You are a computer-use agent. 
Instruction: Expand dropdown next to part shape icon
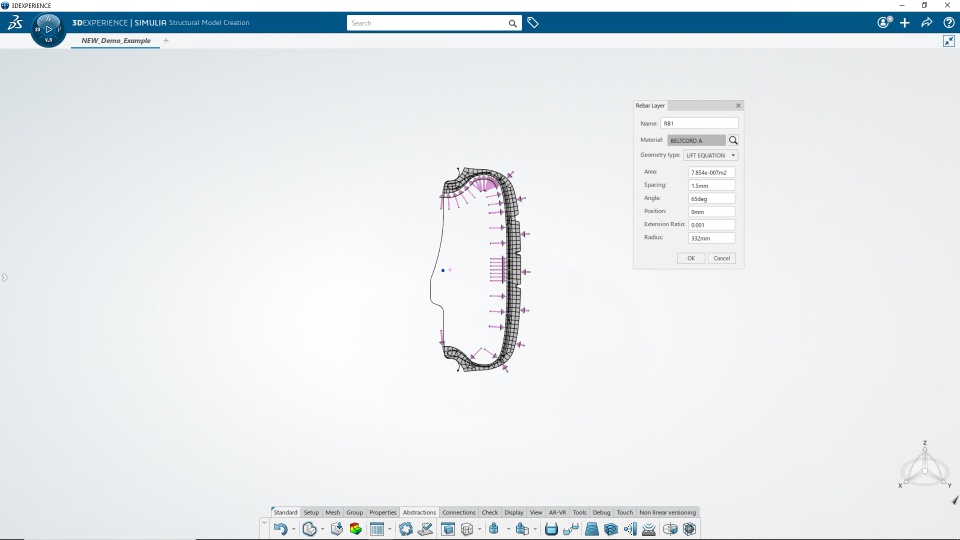point(323,529)
